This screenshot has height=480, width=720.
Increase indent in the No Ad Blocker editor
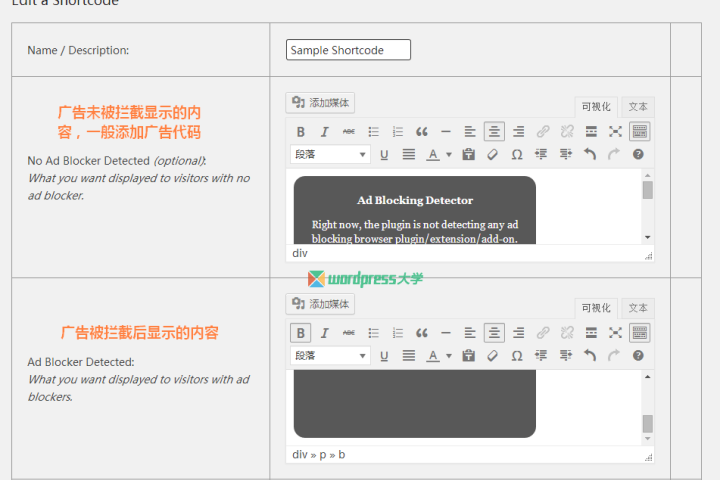click(566, 154)
